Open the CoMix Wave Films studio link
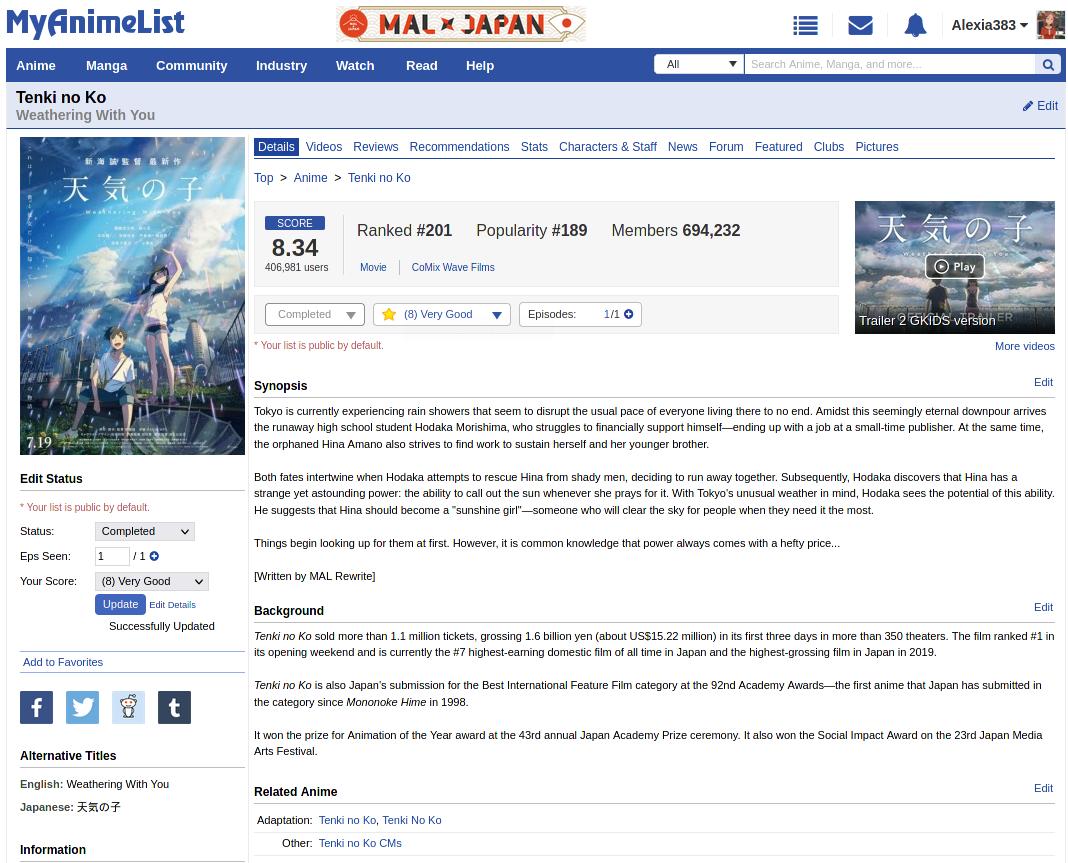1068x863 pixels. pos(453,268)
